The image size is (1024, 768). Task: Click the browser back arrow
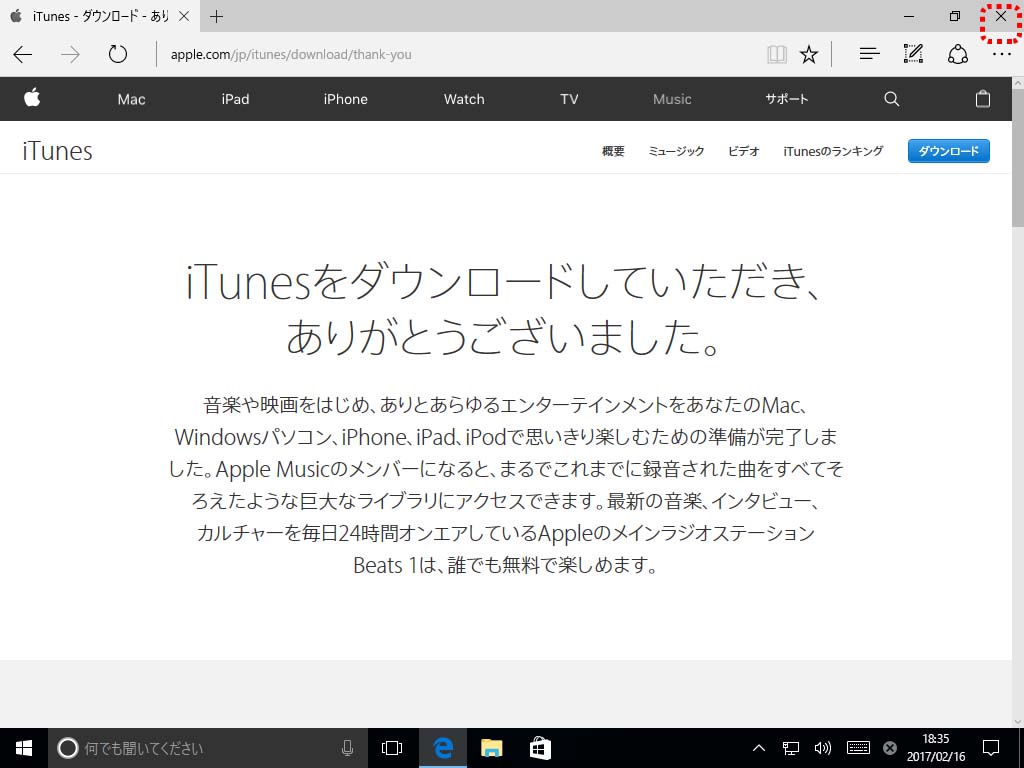pyautogui.click(x=23, y=54)
